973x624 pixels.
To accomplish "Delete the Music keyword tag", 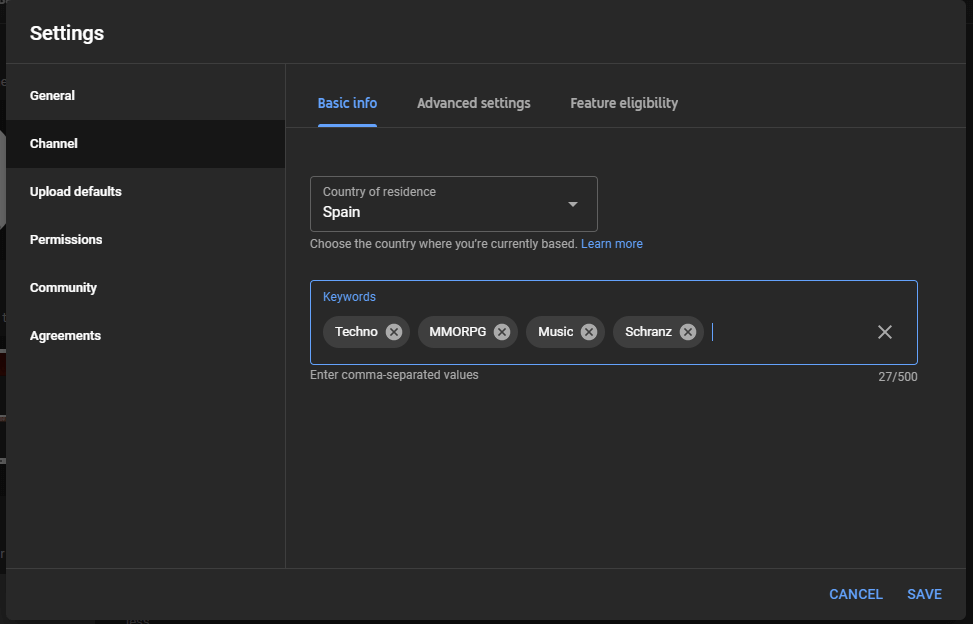I will pyautogui.click(x=589, y=332).
